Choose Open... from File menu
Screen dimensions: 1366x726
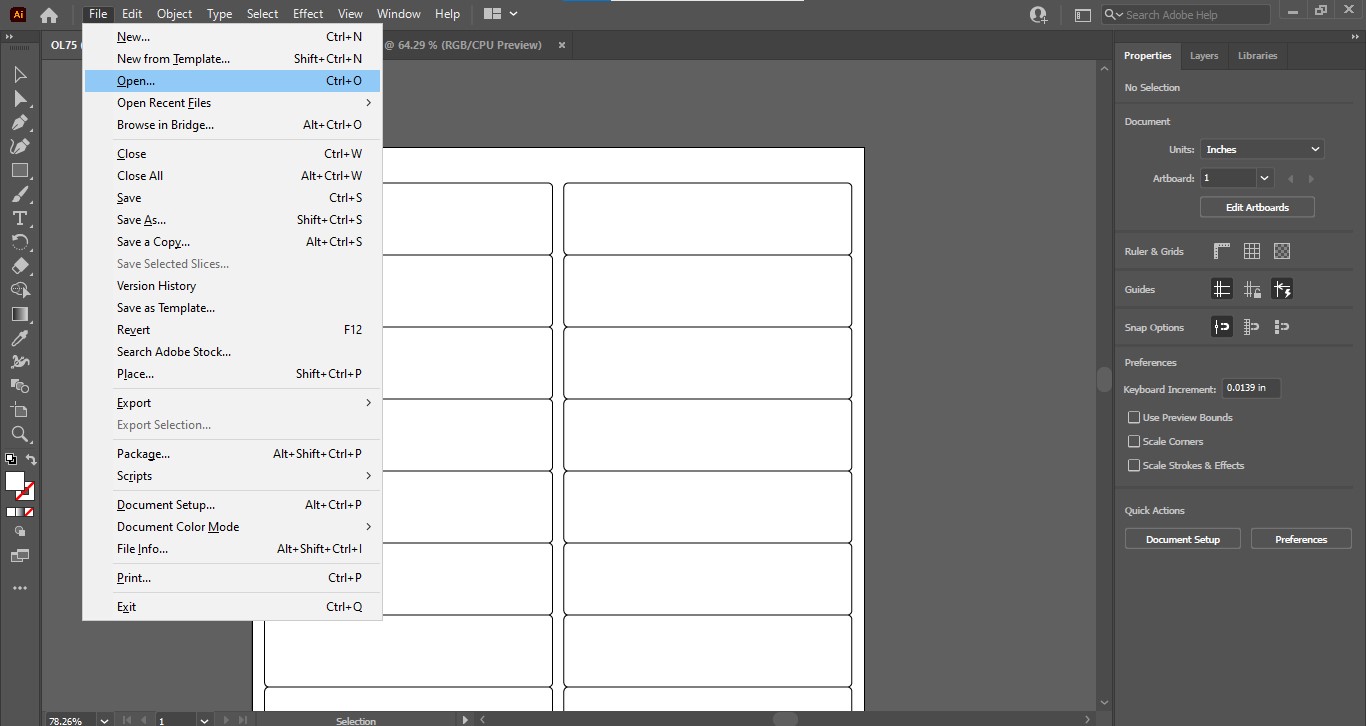pos(231,81)
